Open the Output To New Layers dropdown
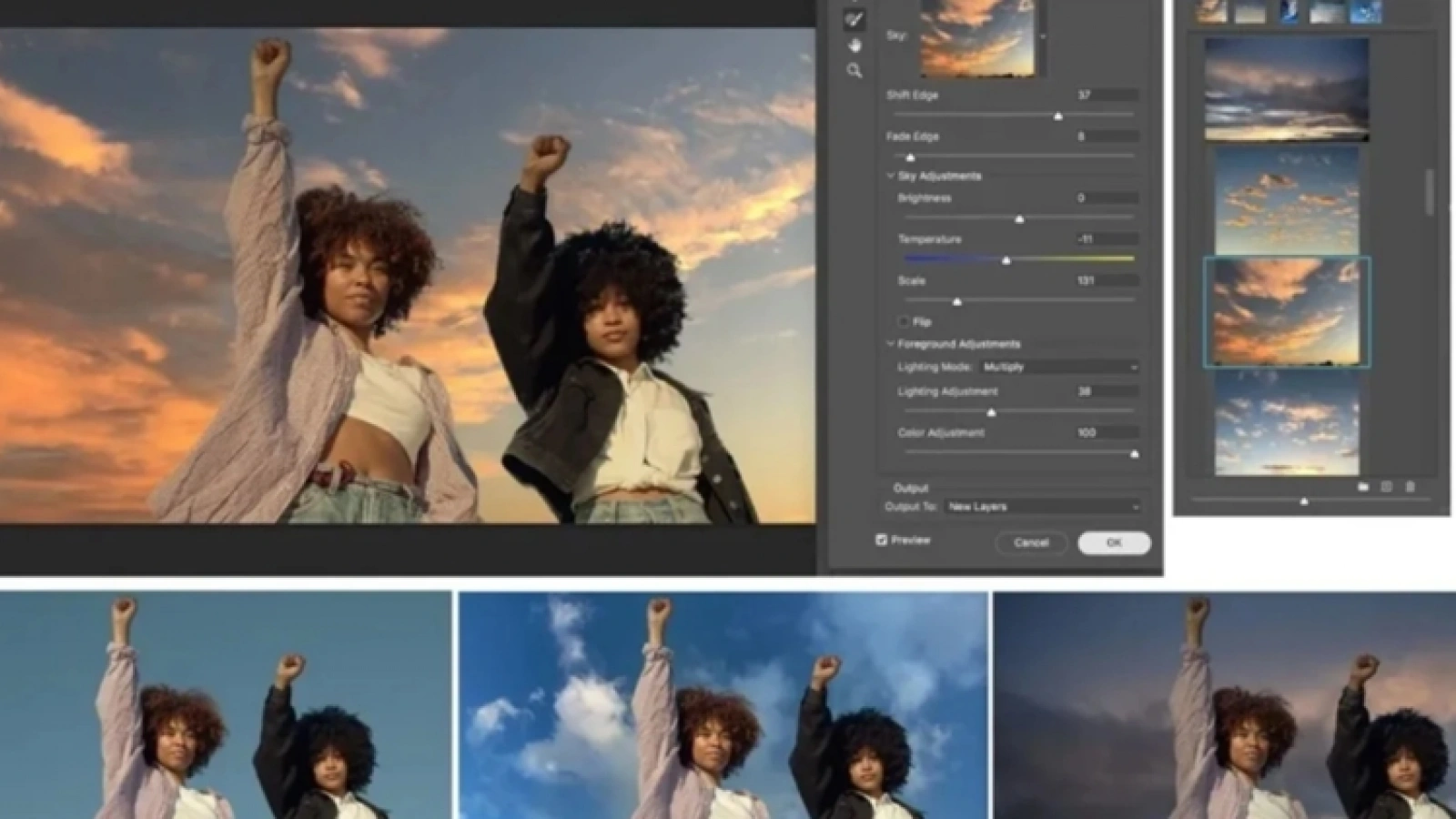This screenshot has width=1456, height=819. pyautogui.click(x=1042, y=507)
